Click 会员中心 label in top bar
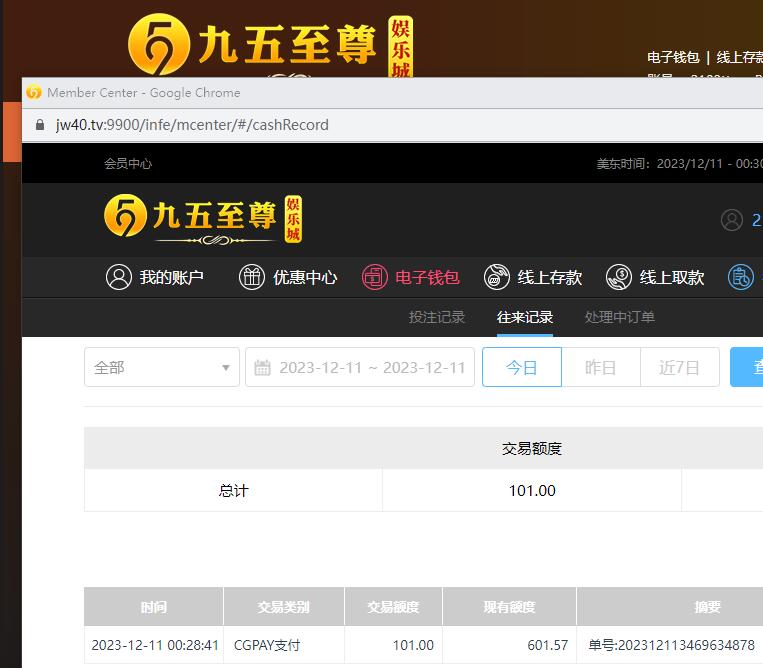The image size is (763, 668). (x=128, y=163)
